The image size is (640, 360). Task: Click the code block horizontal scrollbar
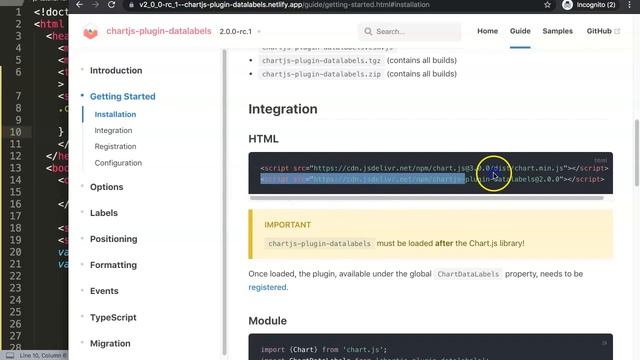(x=427, y=198)
